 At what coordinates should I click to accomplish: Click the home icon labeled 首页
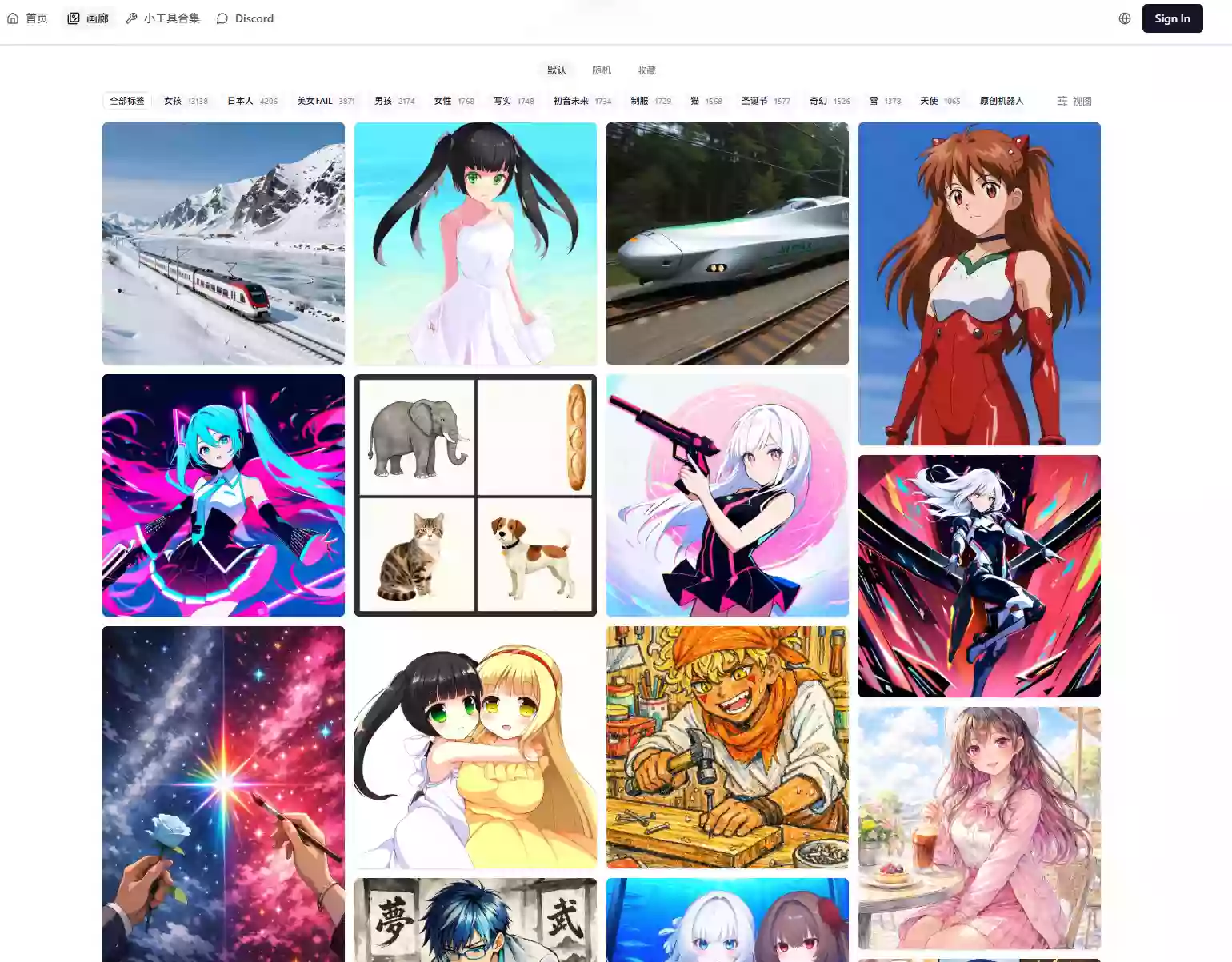coord(27,18)
